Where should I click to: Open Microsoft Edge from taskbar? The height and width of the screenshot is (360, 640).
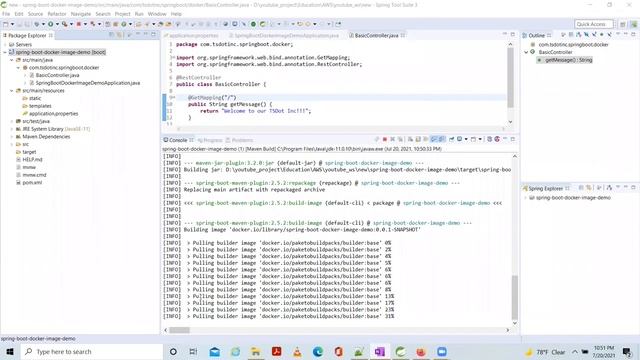(318, 351)
